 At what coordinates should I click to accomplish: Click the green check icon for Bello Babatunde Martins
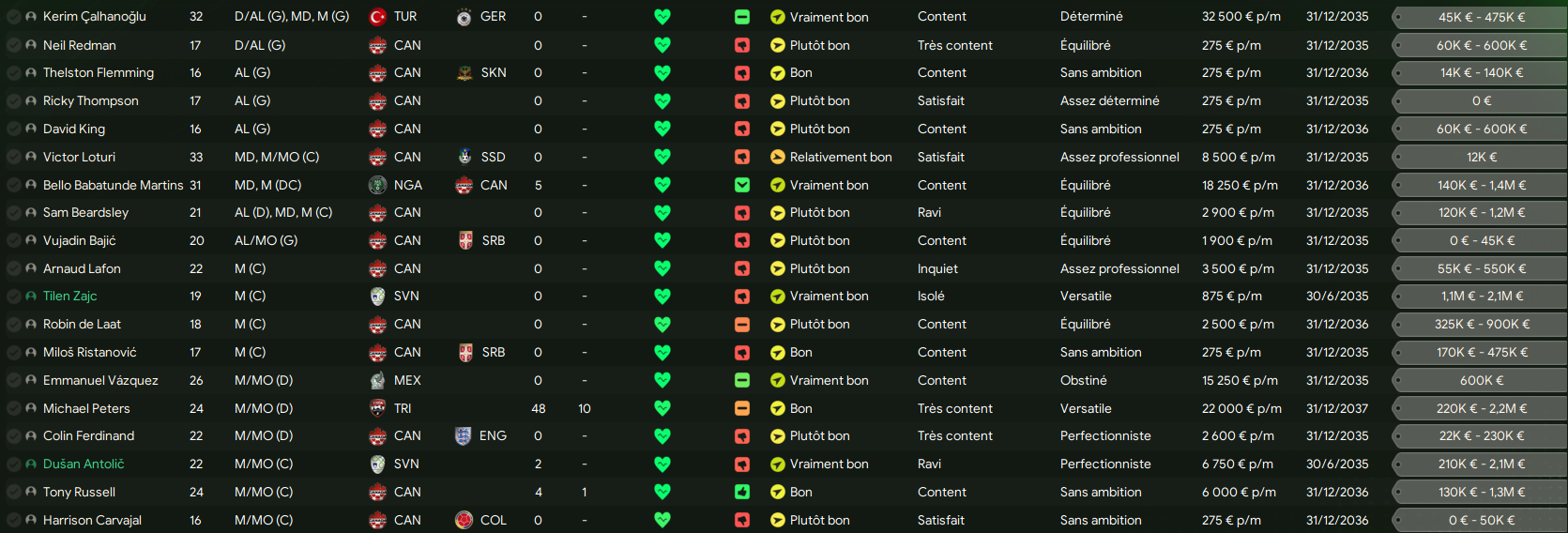coord(742,186)
